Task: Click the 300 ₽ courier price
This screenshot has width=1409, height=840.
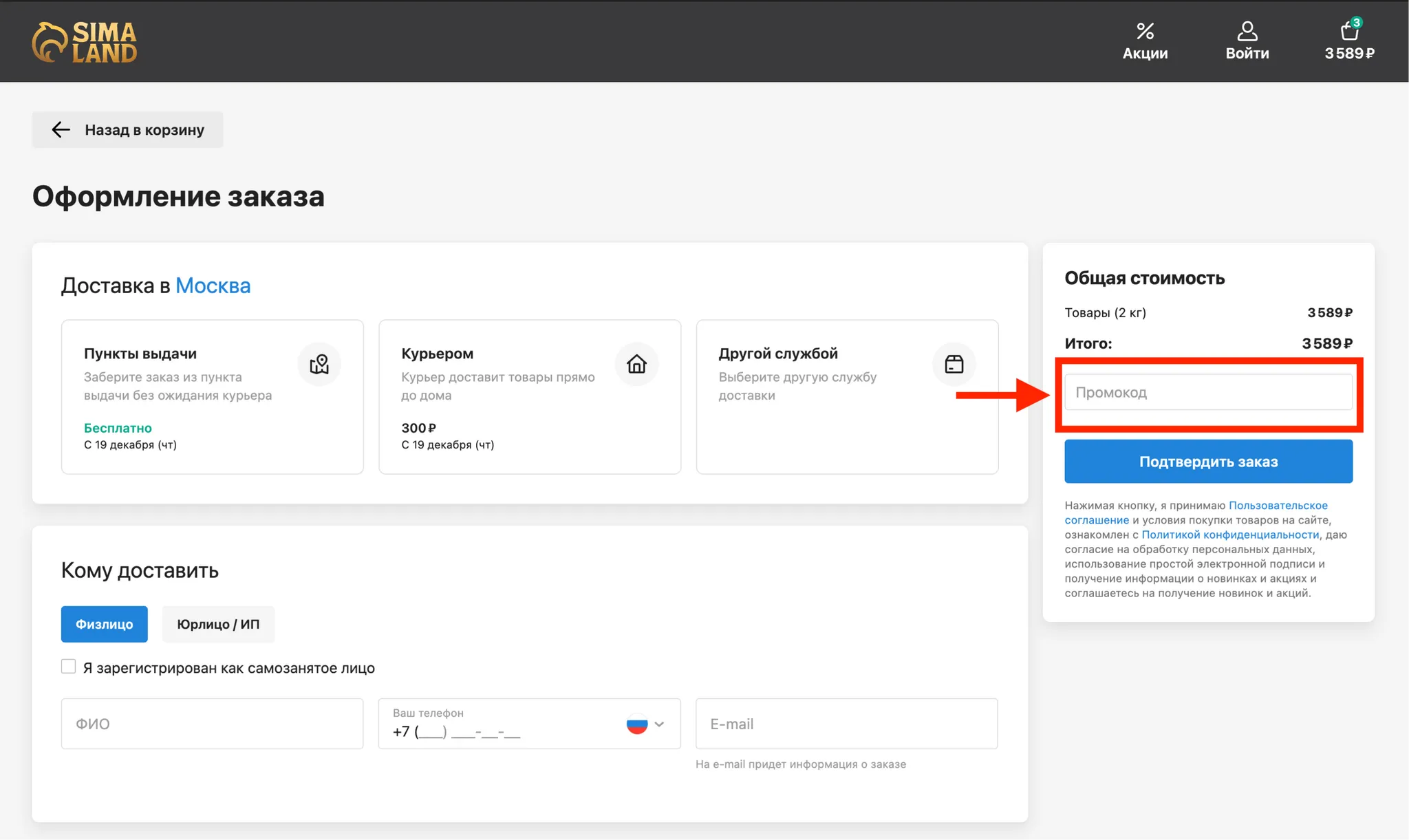Action: point(418,428)
